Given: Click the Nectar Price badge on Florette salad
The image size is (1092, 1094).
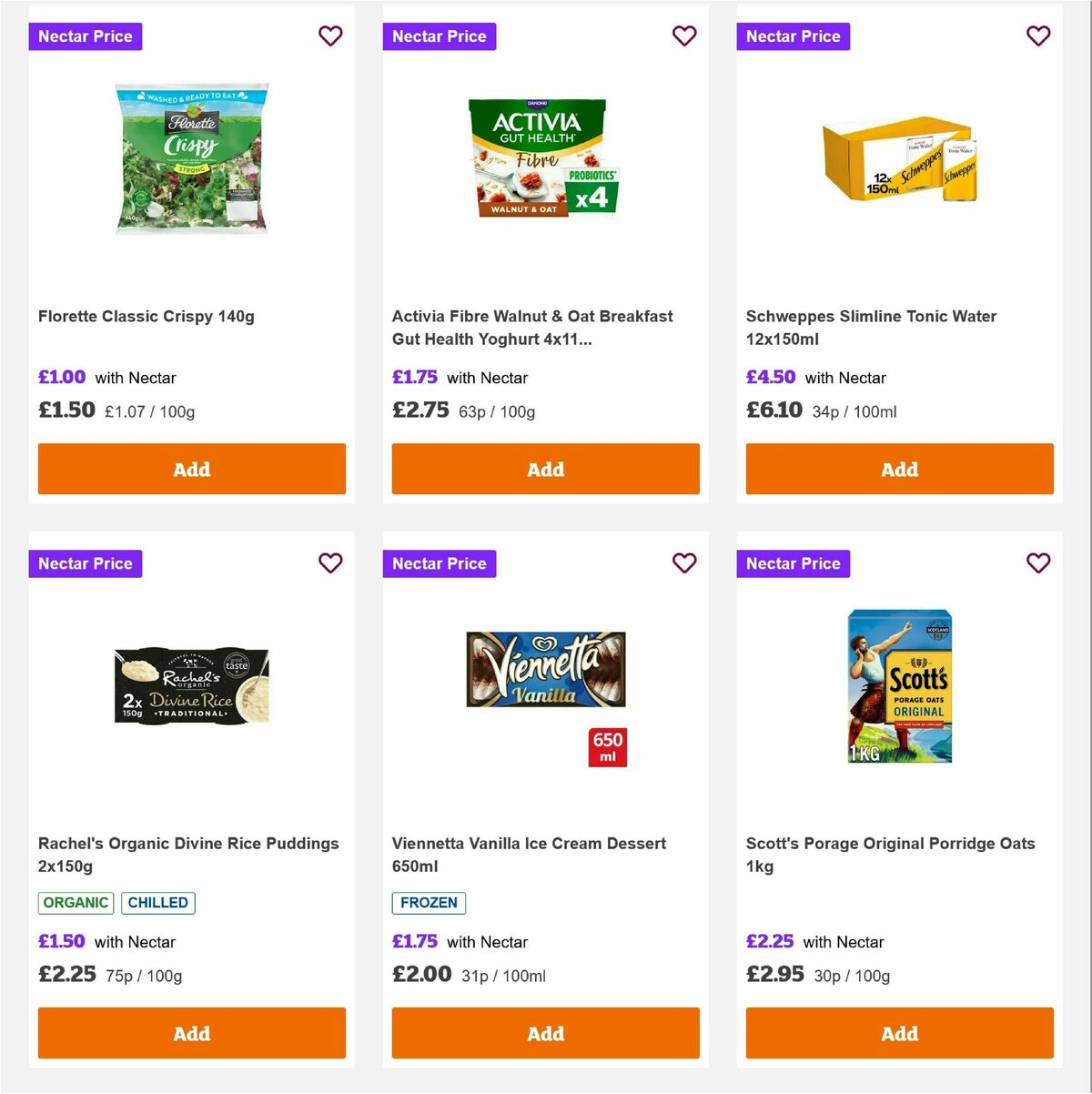Looking at the screenshot, I should (x=86, y=35).
